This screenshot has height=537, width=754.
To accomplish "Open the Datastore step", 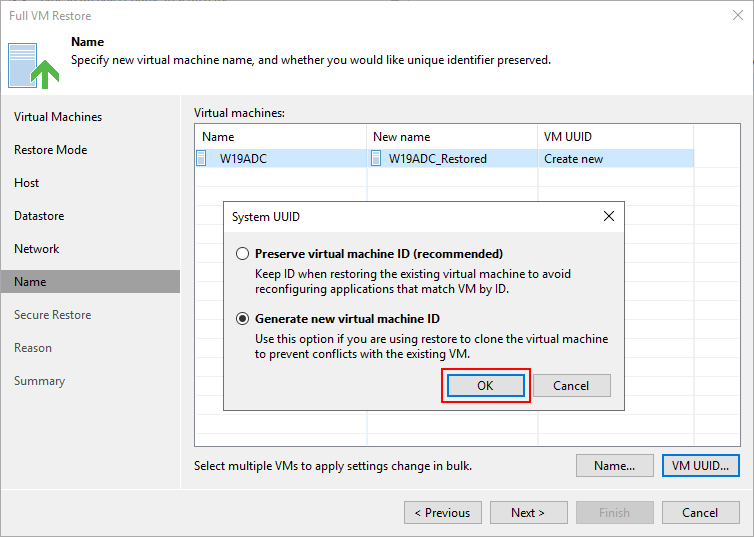I will pos(39,216).
